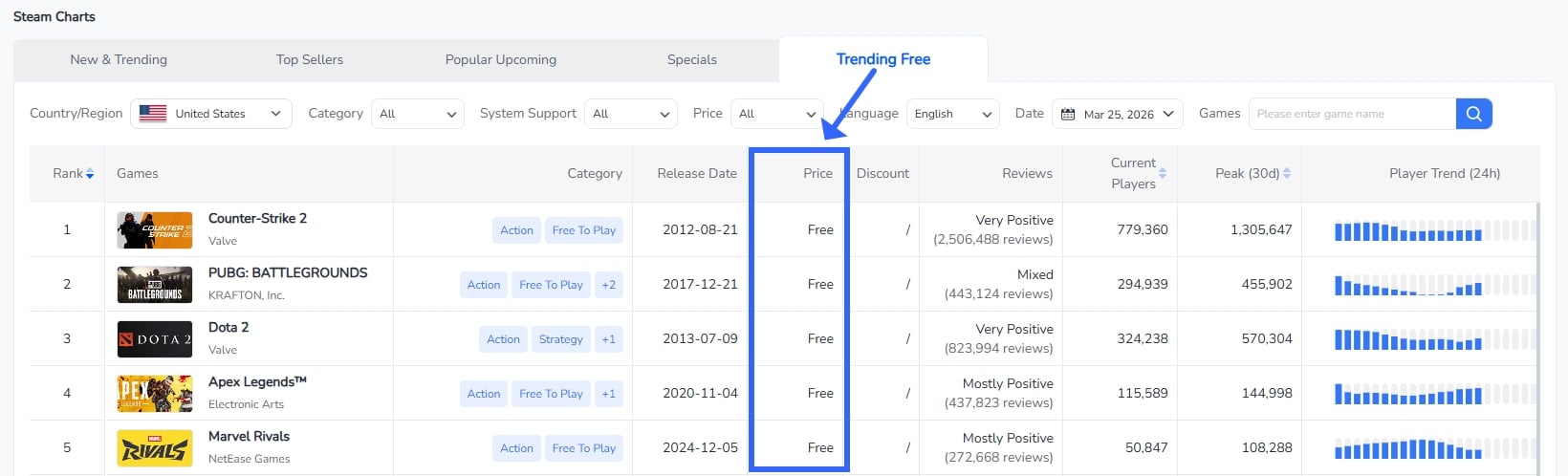
Task: Click KRAFTON, Inc. publisher text
Action: click(247, 295)
